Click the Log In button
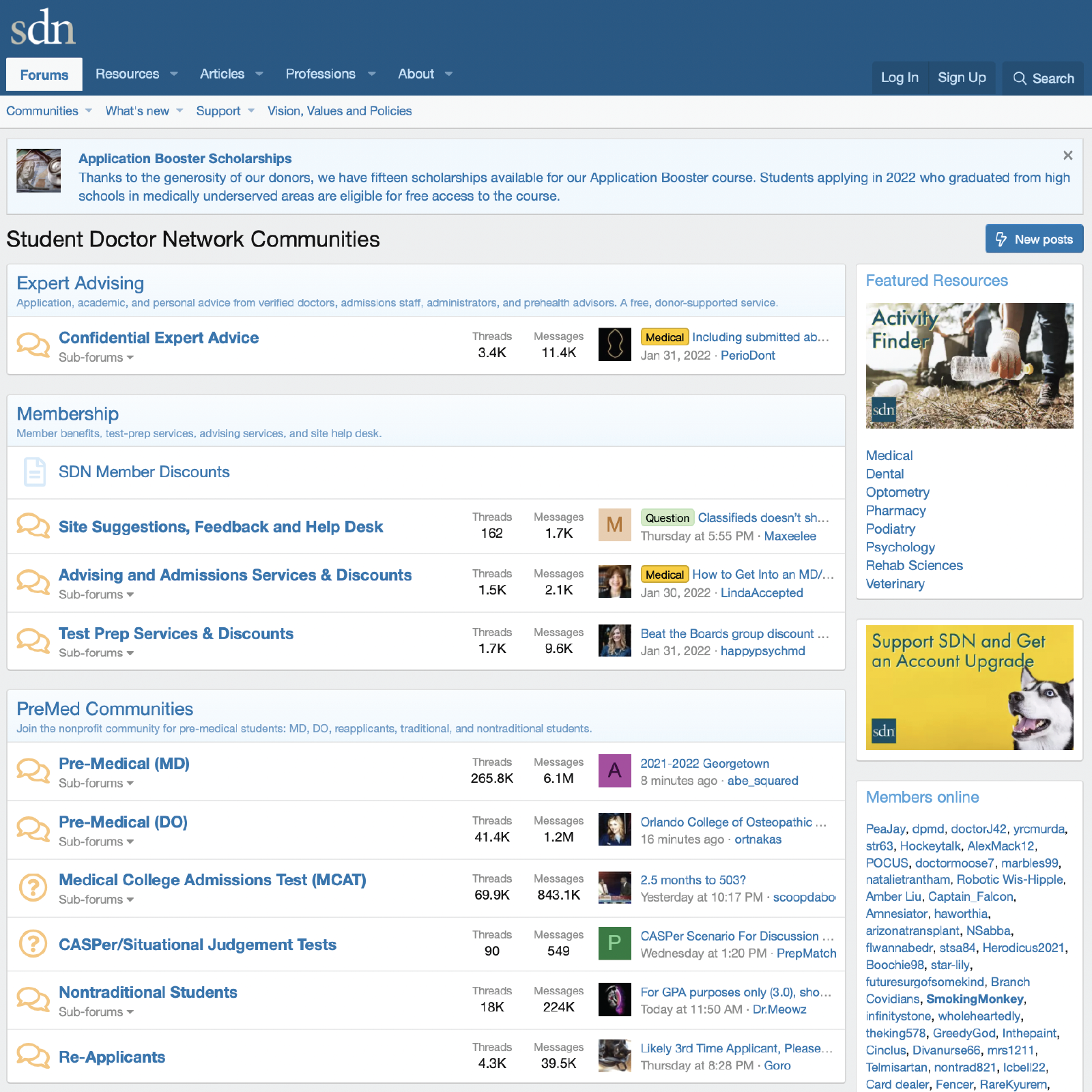The image size is (1092, 1092). 900,78
